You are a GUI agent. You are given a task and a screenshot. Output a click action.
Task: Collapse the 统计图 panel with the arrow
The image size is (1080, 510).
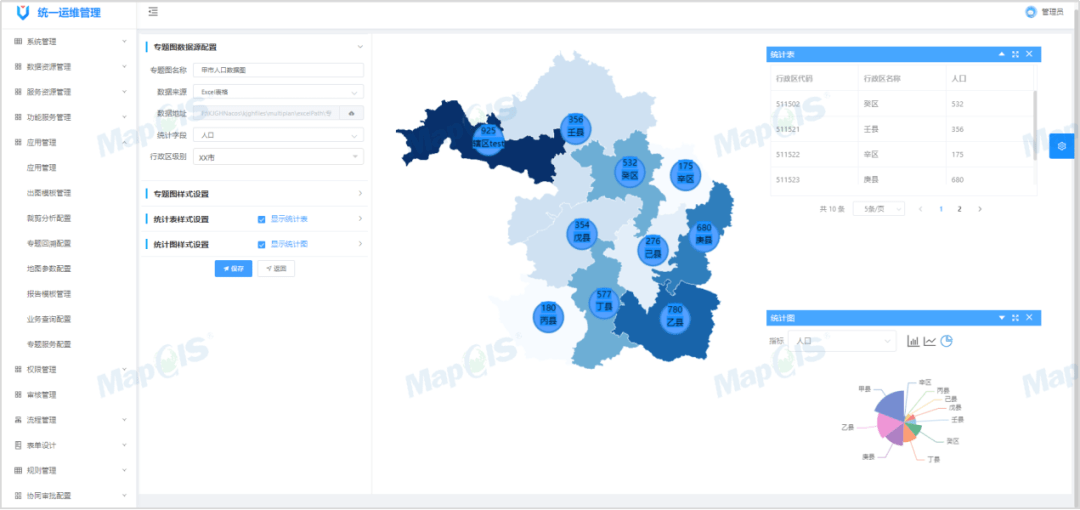tap(1001, 318)
